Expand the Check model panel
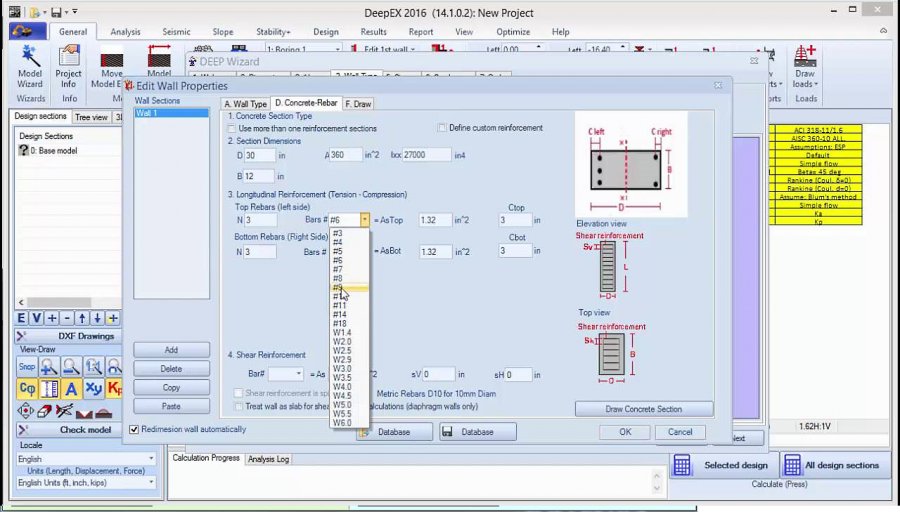Viewport: 900px width, 512px height. pyautogui.click(x=21, y=429)
